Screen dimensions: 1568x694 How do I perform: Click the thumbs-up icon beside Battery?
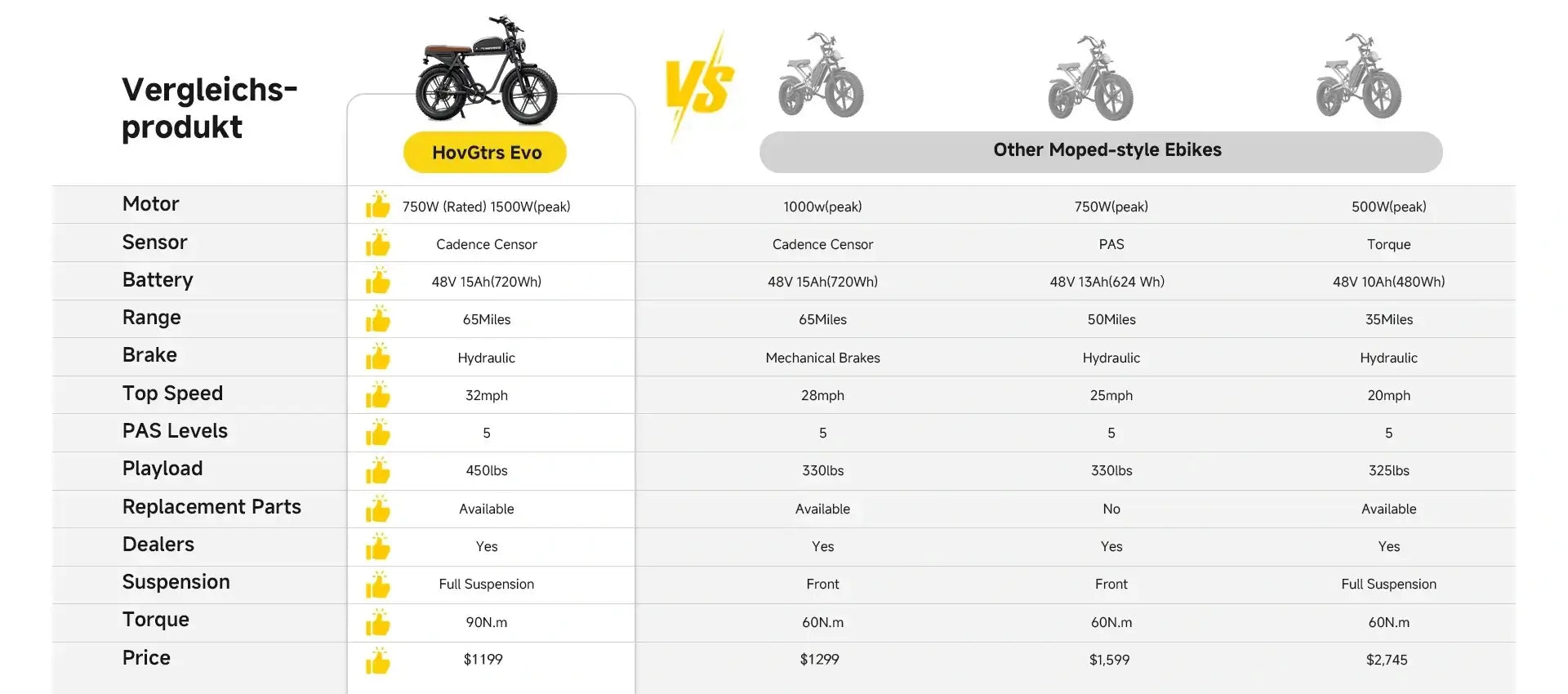[x=377, y=281]
